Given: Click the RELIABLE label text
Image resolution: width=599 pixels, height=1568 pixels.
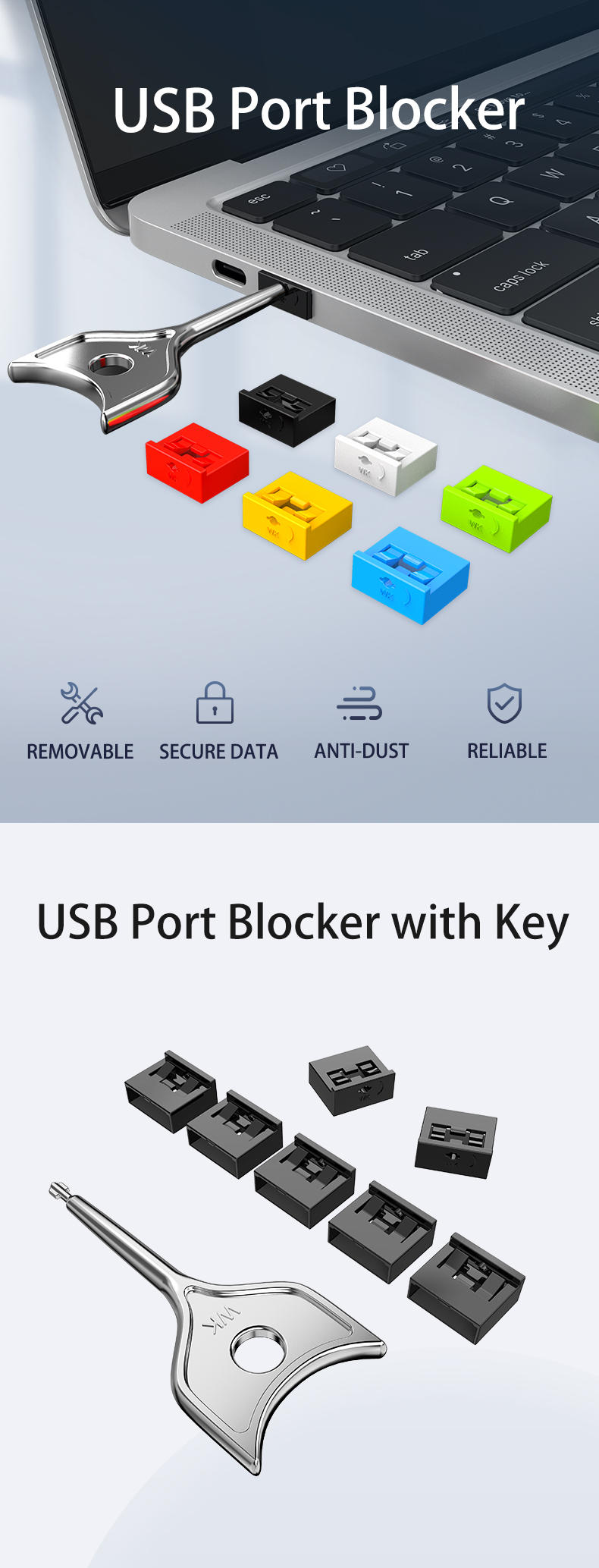Looking at the screenshot, I should coord(507,751).
